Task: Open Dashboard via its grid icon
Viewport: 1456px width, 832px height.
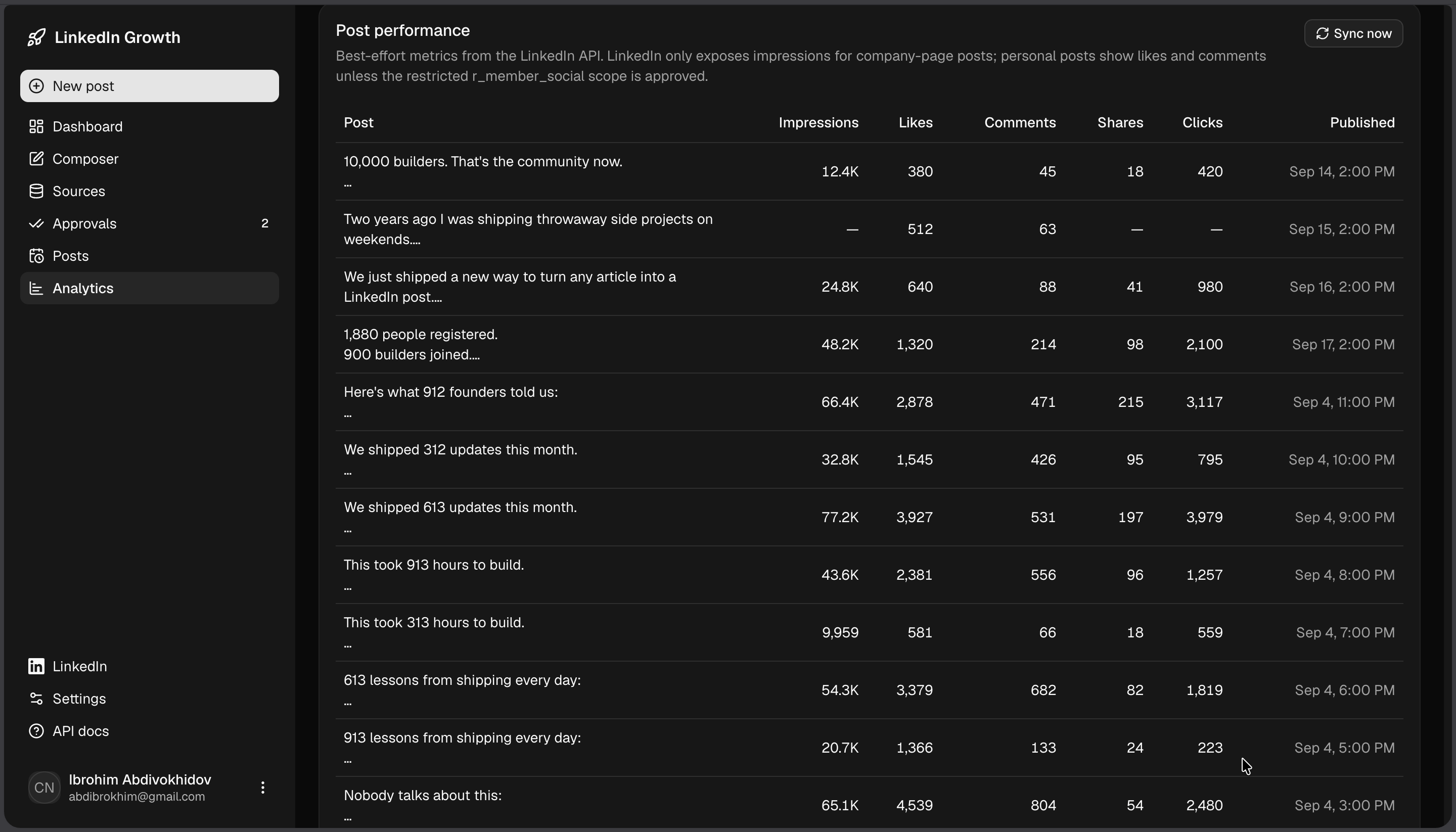Action: coord(36,126)
